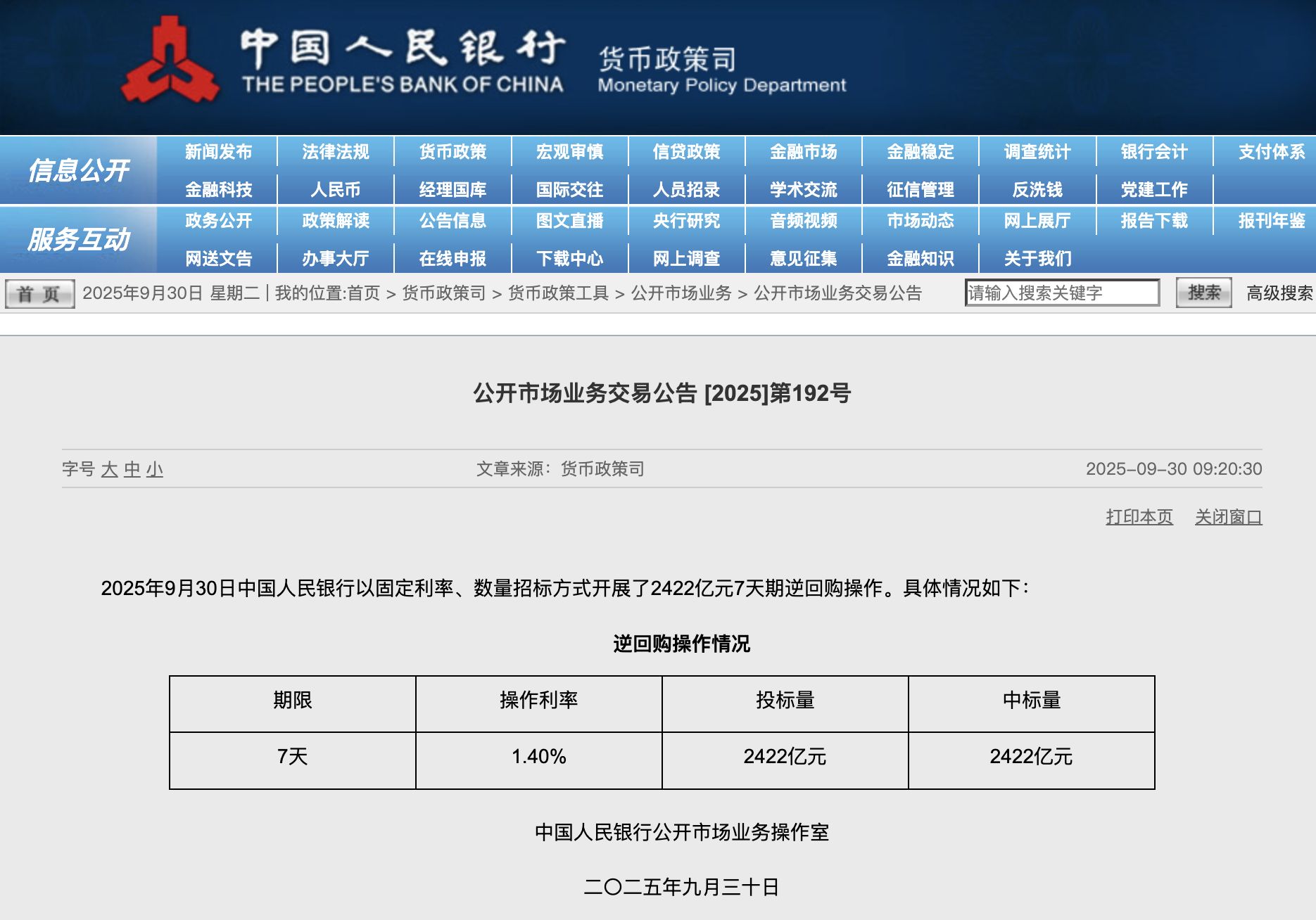Visit 网上展厅 section
The image size is (1316, 920).
click(1037, 221)
